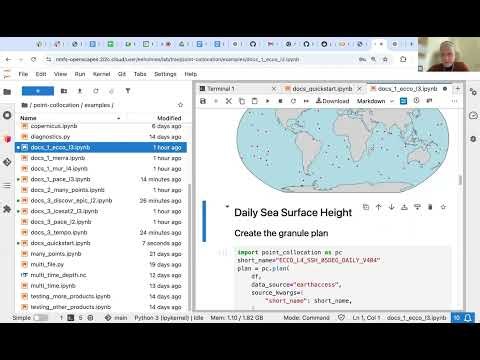Click the Download button in notebook toolbar
This screenshot has height=360, width=480.
[x=332, y=101]
